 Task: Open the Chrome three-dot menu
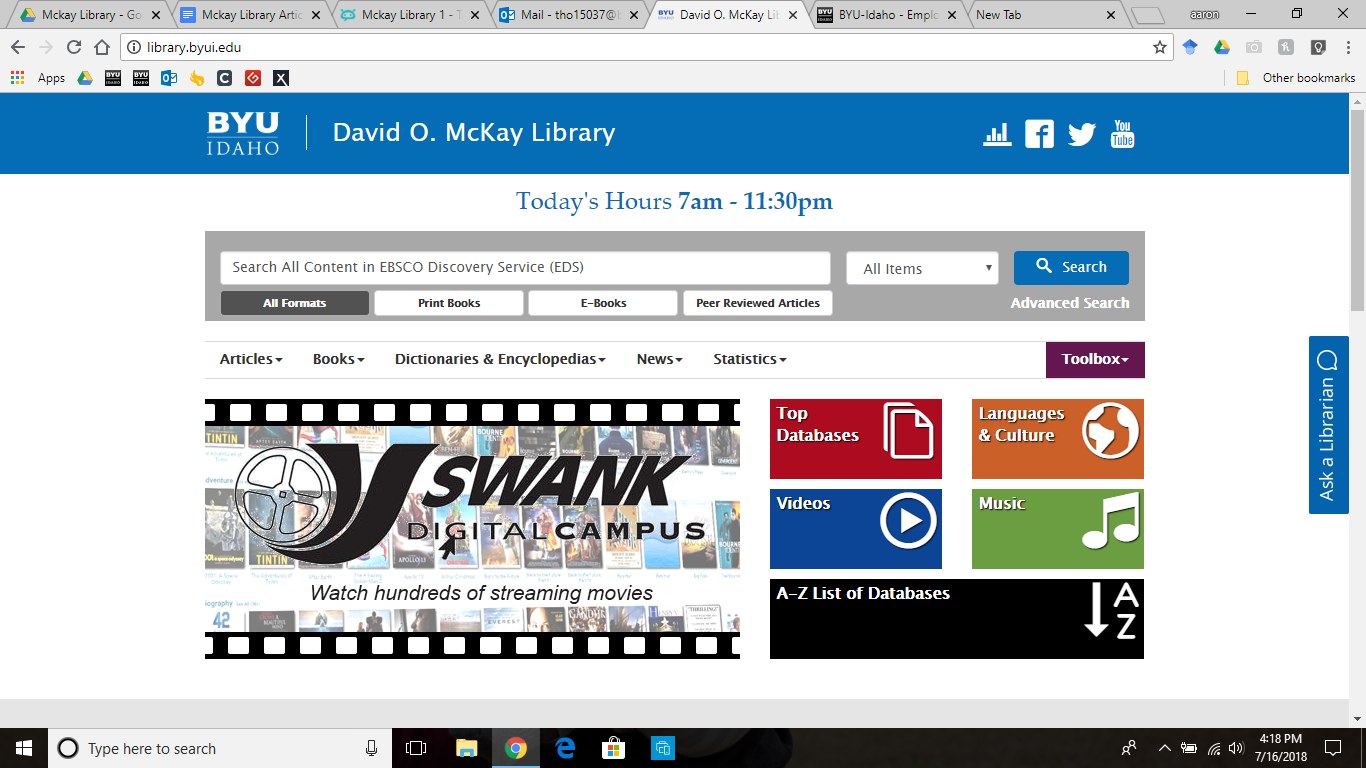(1348, 47)
